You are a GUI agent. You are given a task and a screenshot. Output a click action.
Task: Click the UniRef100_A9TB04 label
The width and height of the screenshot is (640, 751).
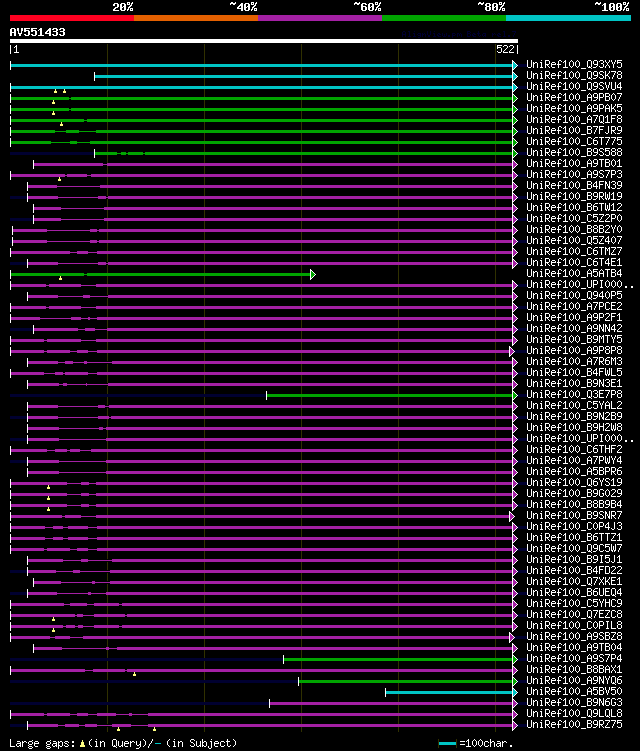pyautogui.click(x=574, y=648)
